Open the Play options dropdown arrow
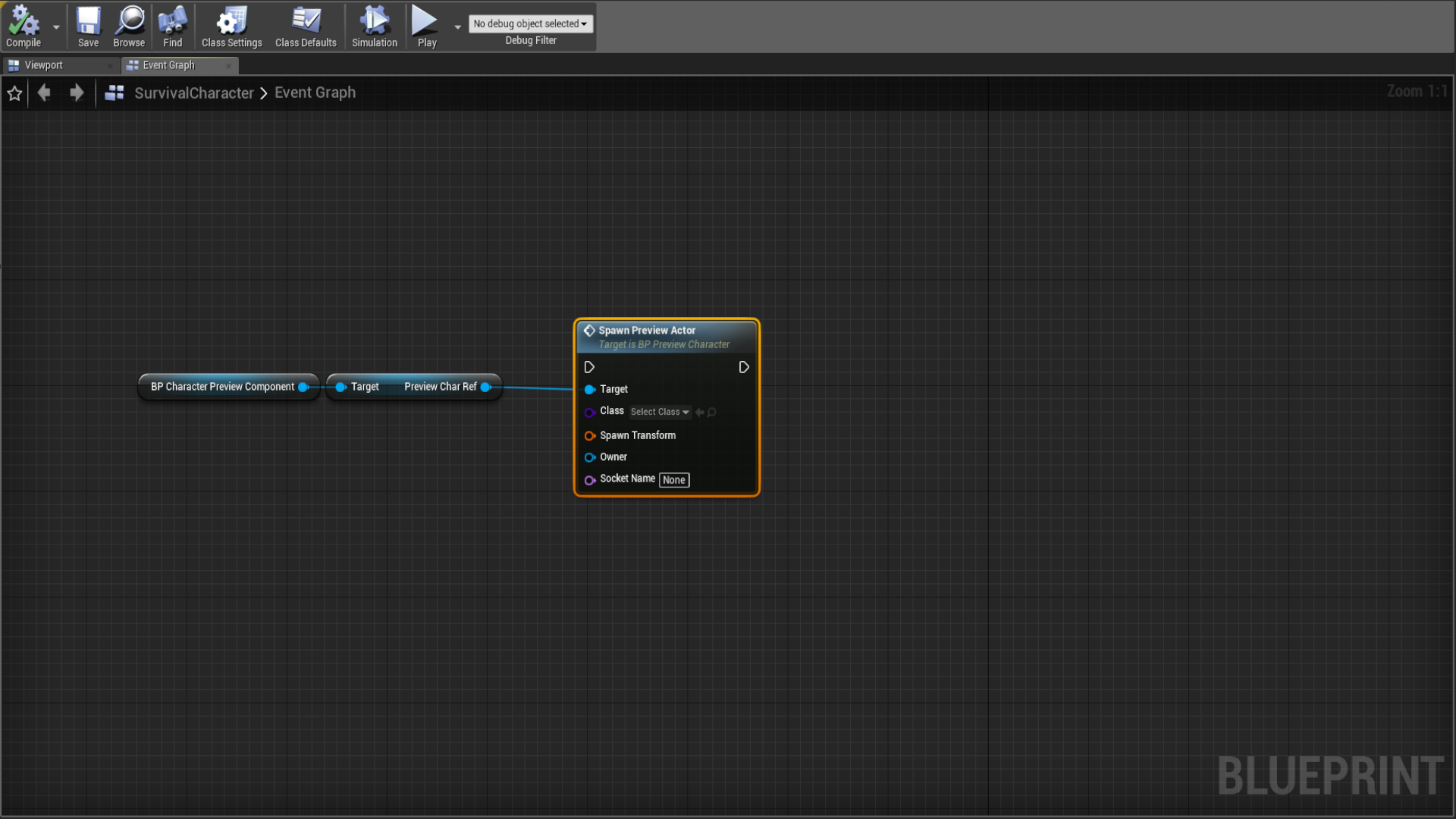 pos(457,27)
